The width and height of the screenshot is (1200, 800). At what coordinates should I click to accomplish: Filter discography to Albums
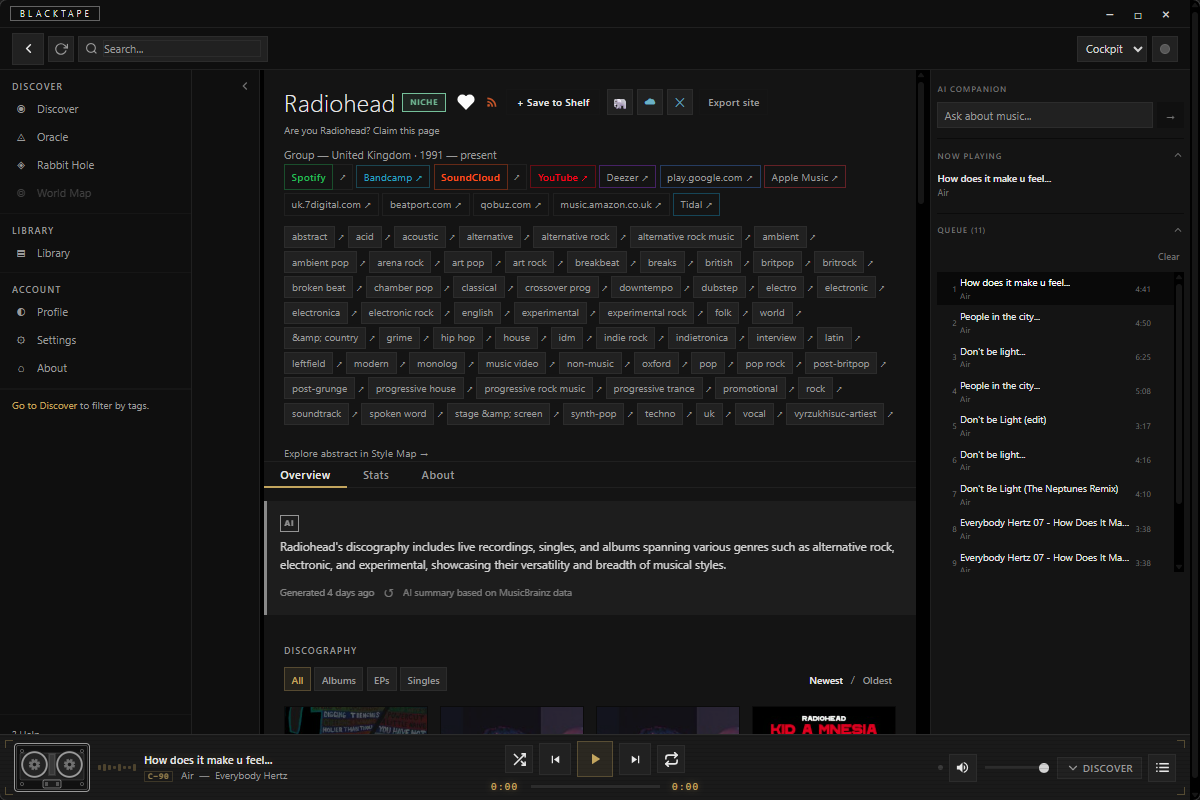(338, 680)
